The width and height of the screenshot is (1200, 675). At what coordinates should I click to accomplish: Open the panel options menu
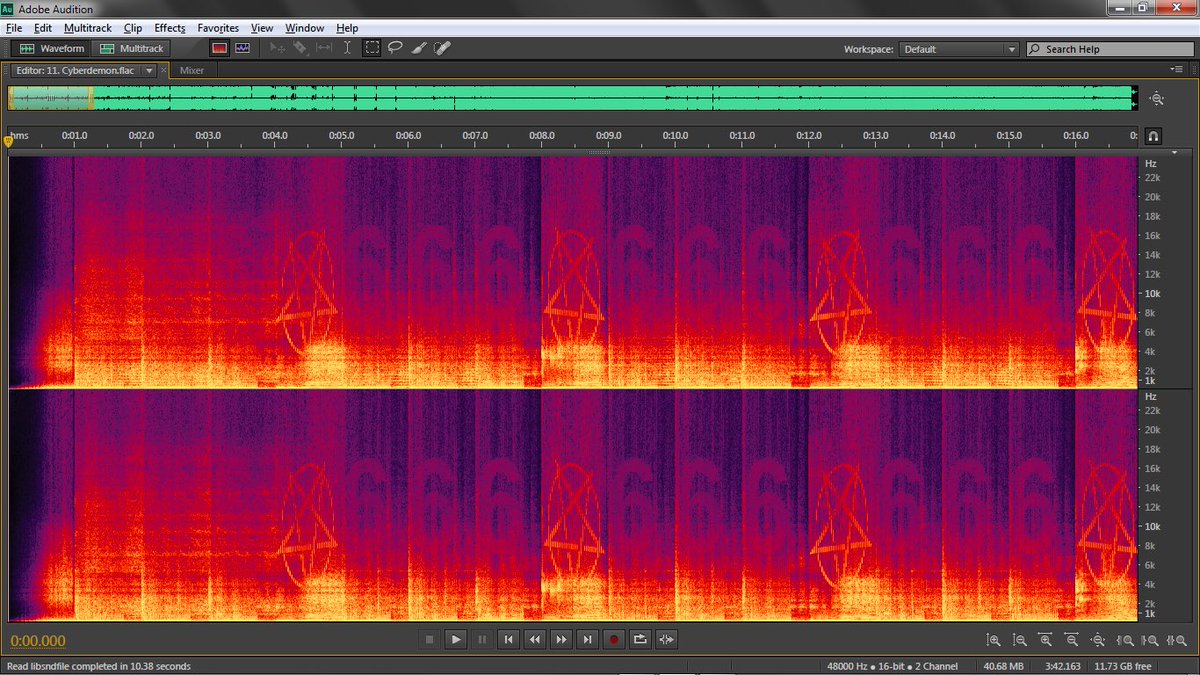coord(1177,69)
